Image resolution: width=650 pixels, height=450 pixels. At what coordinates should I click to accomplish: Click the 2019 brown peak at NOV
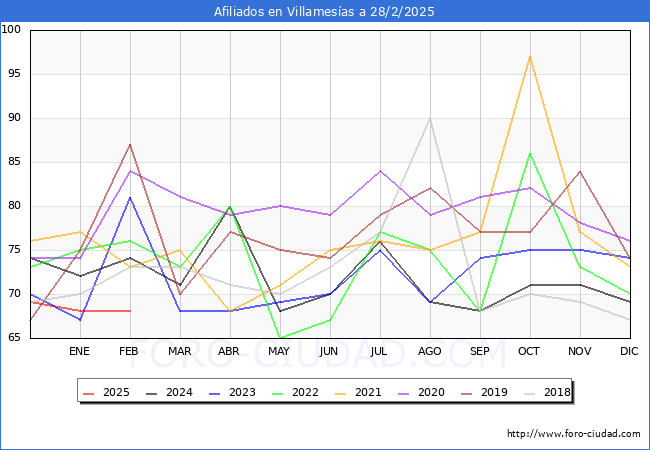[580, 171]
